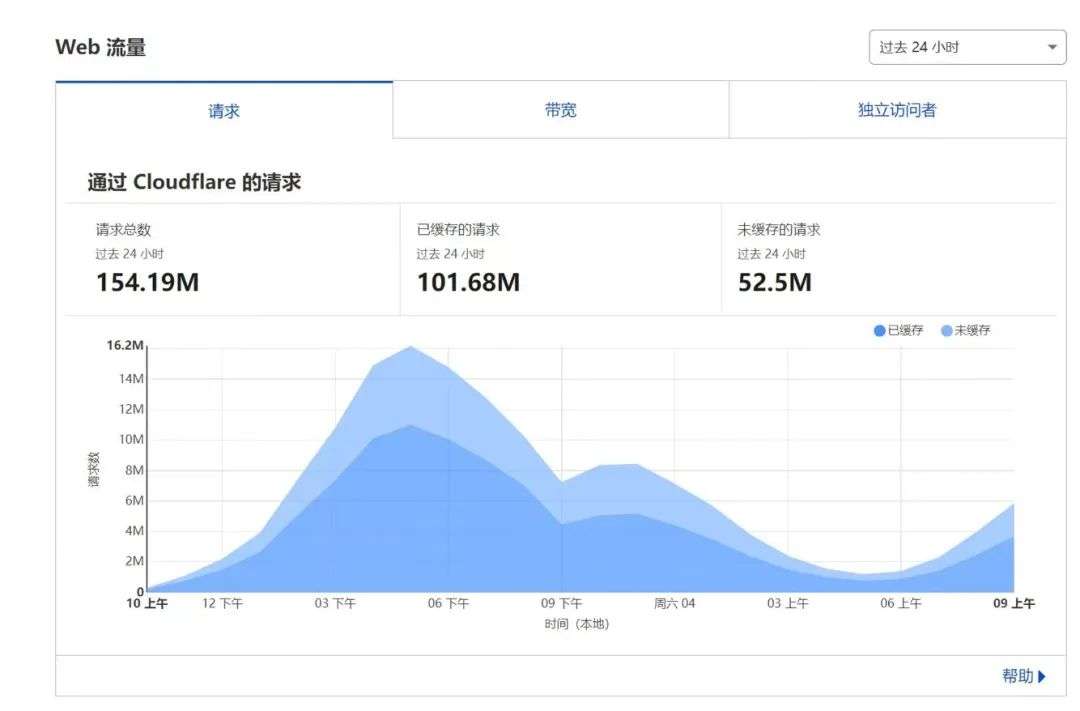The width and height of the screenshot is (1080, 711).
Task: Switch to the 请求 tab
Action: click(224, 110)
